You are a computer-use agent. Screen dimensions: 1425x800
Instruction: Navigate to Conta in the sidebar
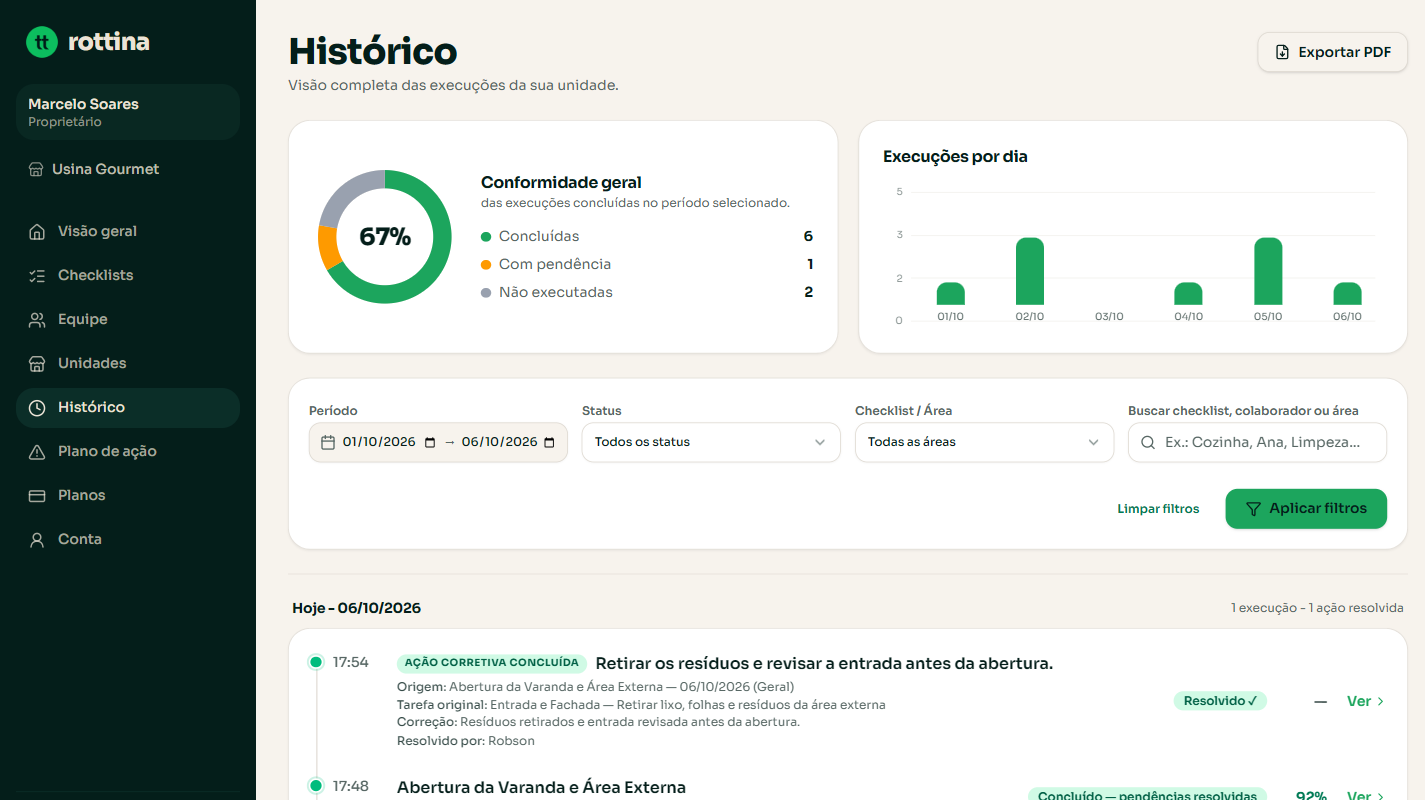(128, 540)
